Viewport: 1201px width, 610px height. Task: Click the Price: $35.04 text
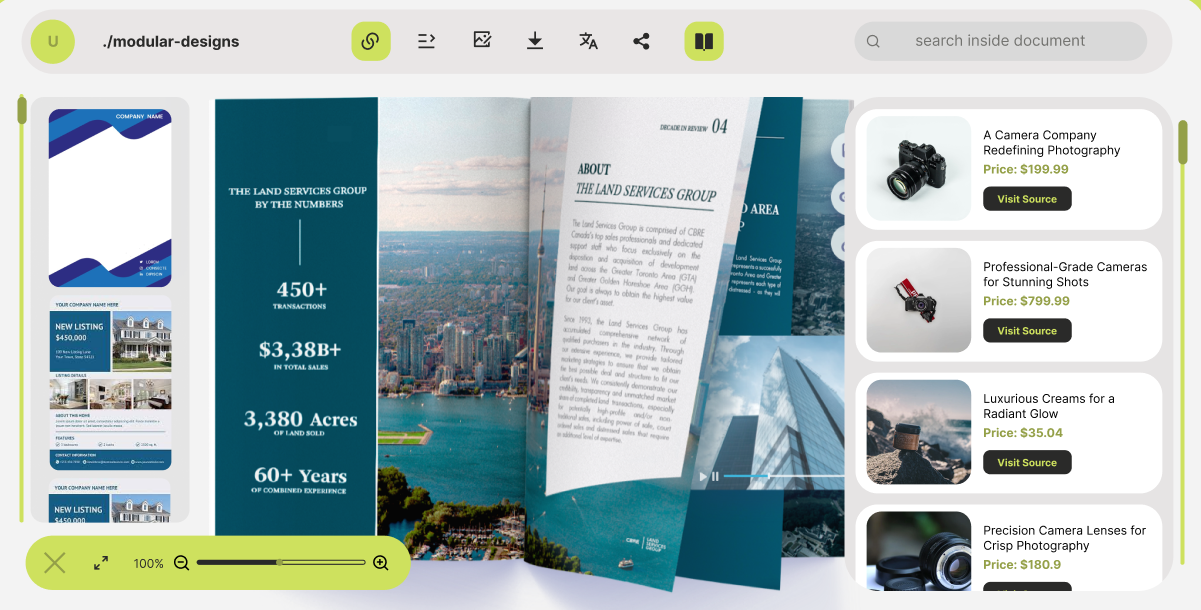pyautogui.click(x=1023, y=433)
